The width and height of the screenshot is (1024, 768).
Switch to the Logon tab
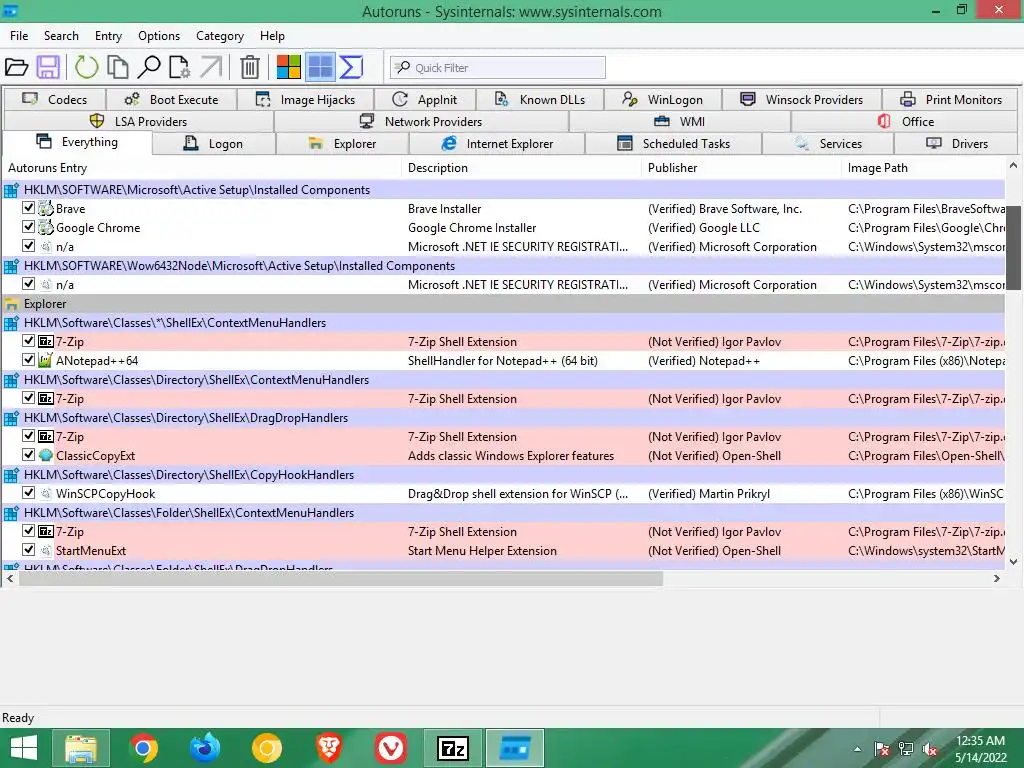(x=214, y=144)
